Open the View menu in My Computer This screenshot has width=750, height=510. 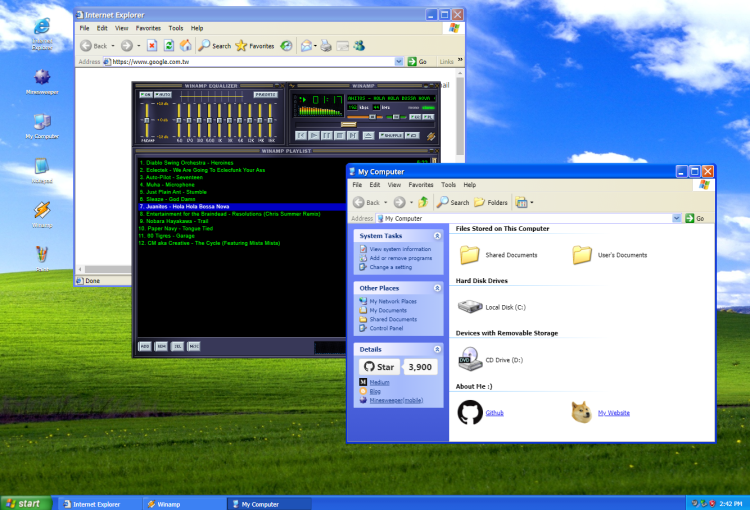pos(394,185)
